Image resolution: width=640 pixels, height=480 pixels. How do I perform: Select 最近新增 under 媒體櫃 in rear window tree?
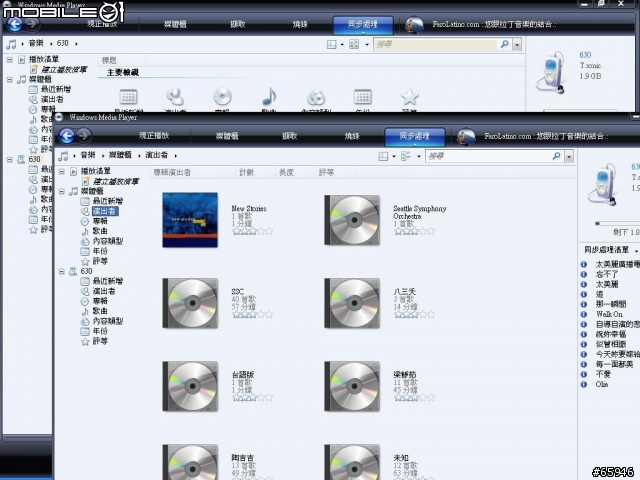[56, 89]
